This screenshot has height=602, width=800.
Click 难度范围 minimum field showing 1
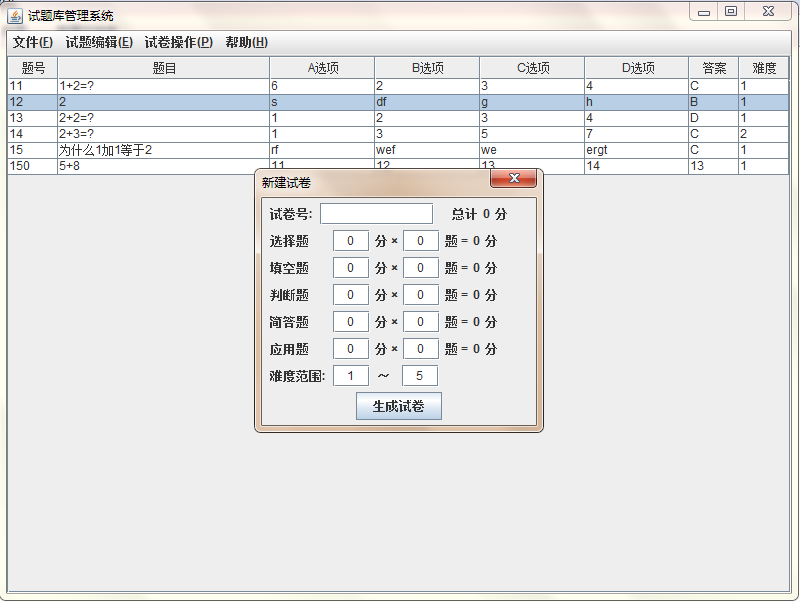pos(351,376)
